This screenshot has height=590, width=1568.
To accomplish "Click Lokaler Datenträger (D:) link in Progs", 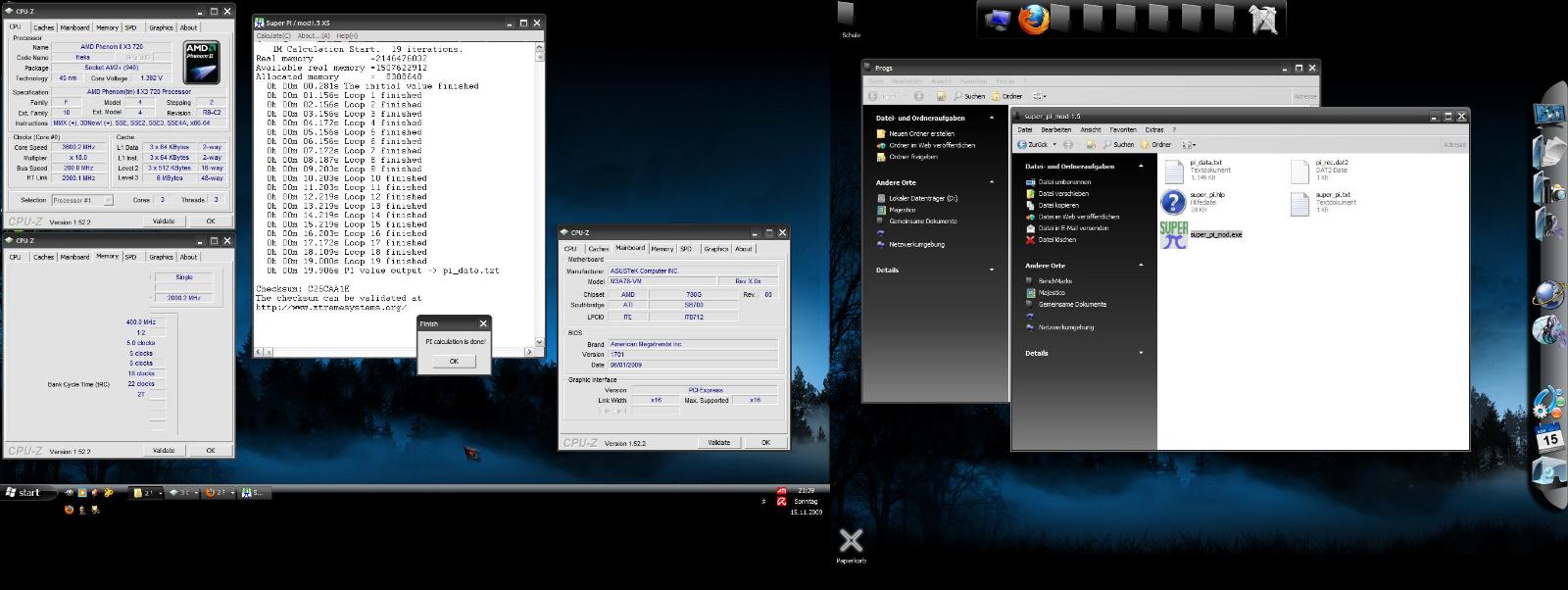I will click(x=923, y=198).
